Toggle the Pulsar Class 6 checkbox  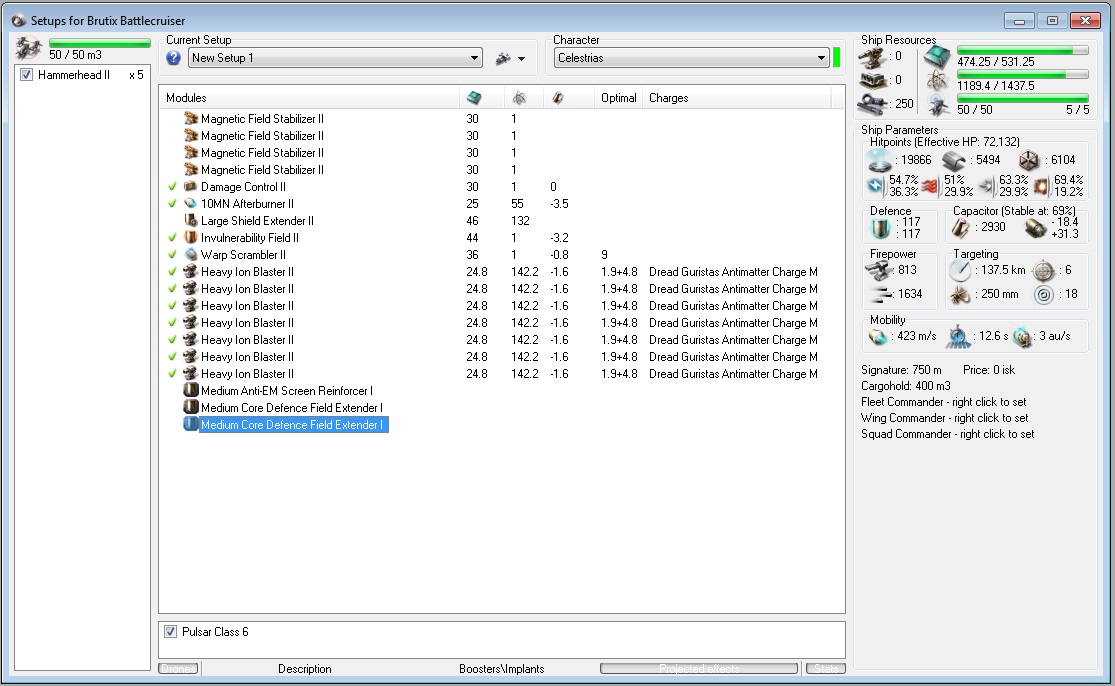[x=171, y=631]
